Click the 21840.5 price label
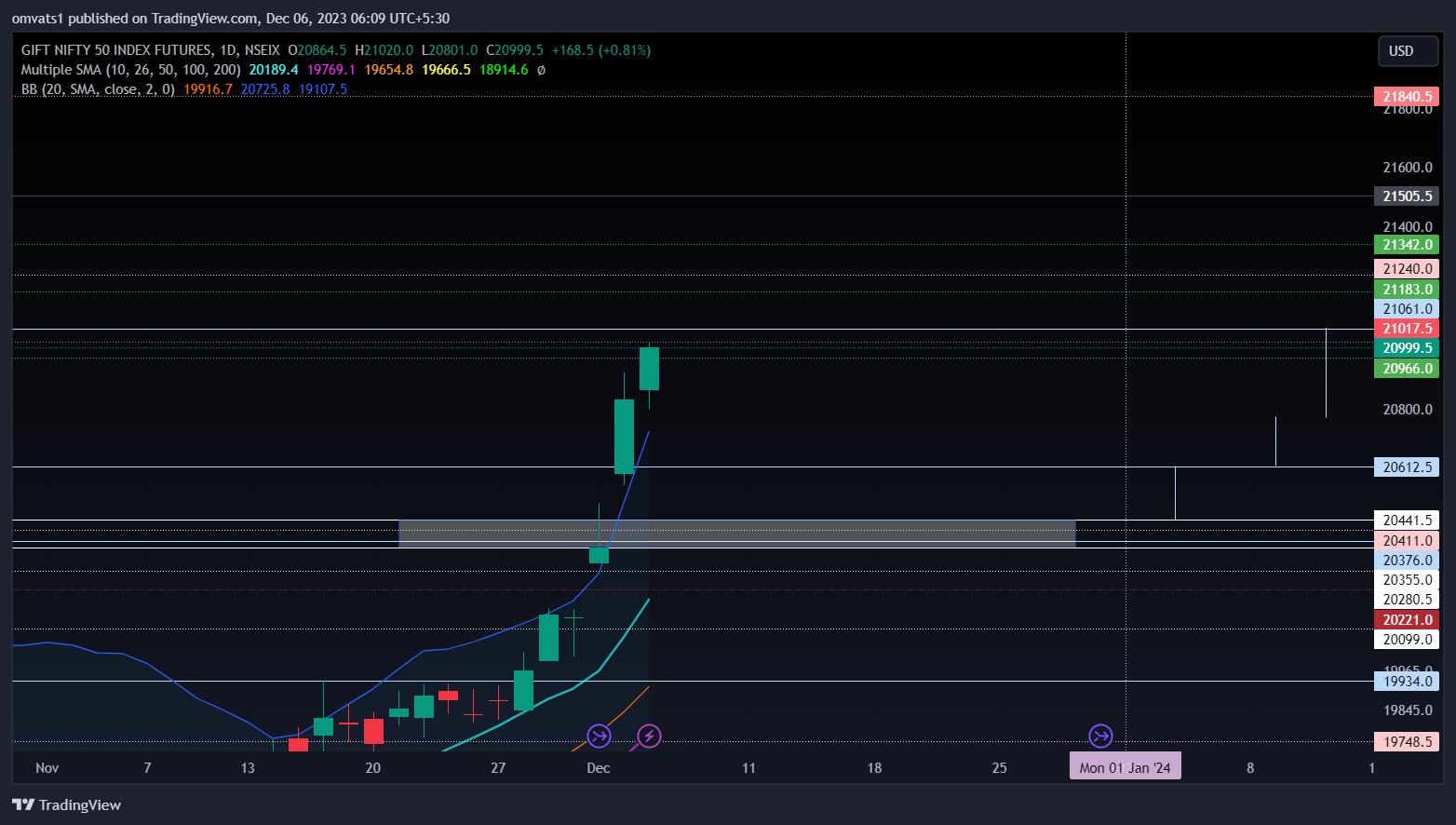This screenshot has height=825, width=1456. pos(1407,97)
